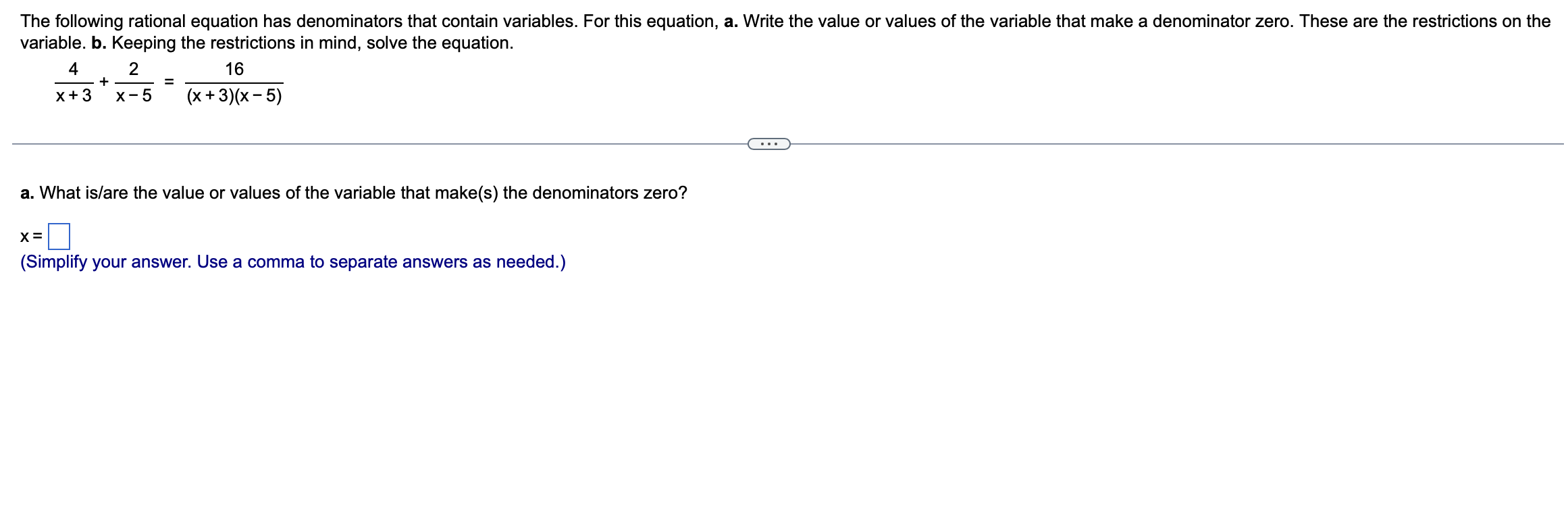Select the fraction 2 over x - 5

coord(132,82)
